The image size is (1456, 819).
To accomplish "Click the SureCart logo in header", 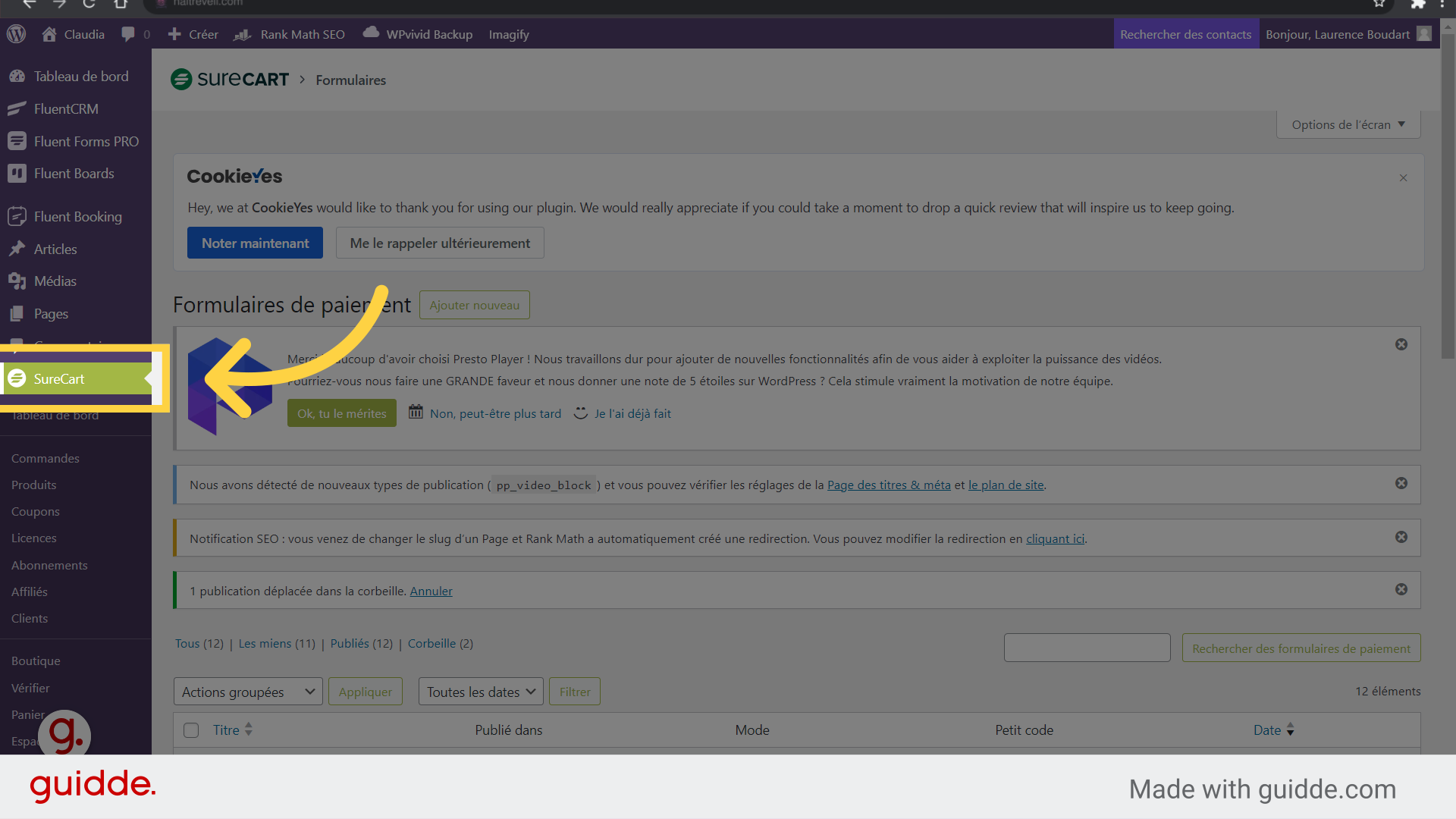I will click(x=230, y=79).
